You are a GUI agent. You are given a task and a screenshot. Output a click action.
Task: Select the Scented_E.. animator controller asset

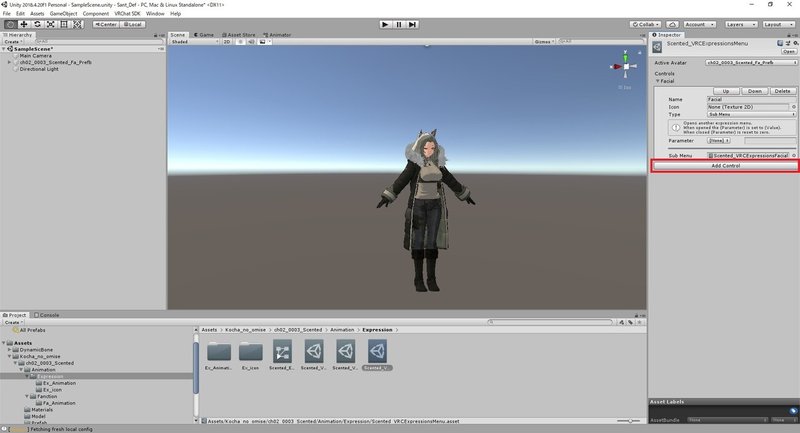[282, 351]
